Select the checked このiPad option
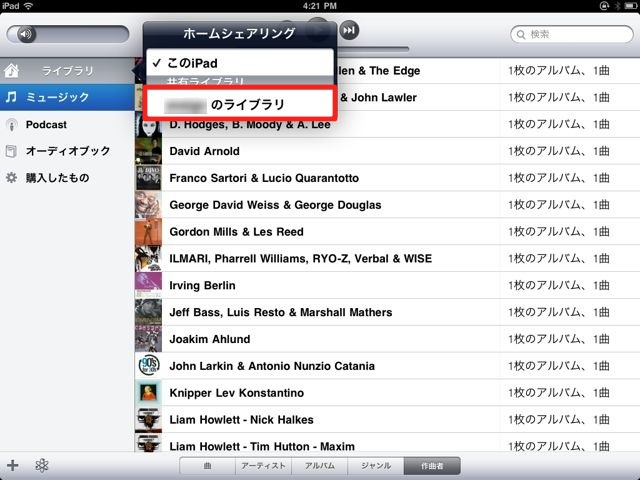This screenshot has height=480, width=640. coord(240,63)
